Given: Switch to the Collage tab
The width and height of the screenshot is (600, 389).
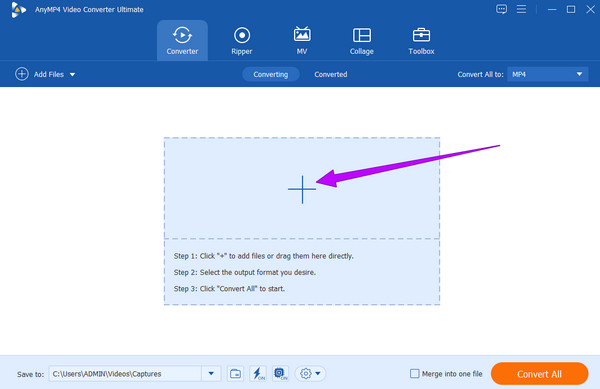Looking at the screenshot, I should tap(362, 41).
